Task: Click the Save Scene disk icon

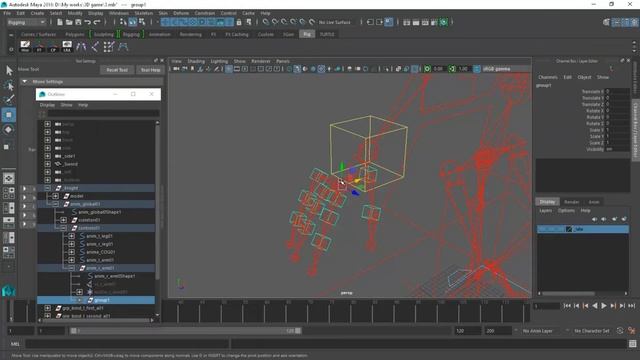Action: point(78,22)
